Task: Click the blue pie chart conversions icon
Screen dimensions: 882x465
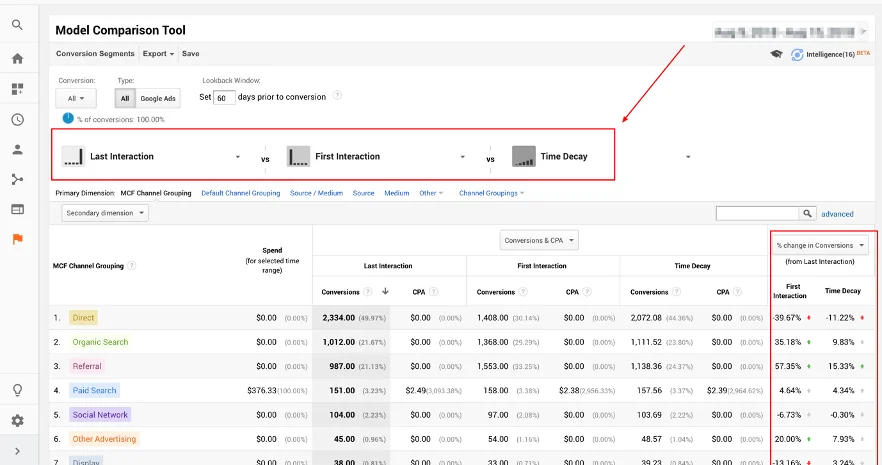Action: (x=68, y=118)
